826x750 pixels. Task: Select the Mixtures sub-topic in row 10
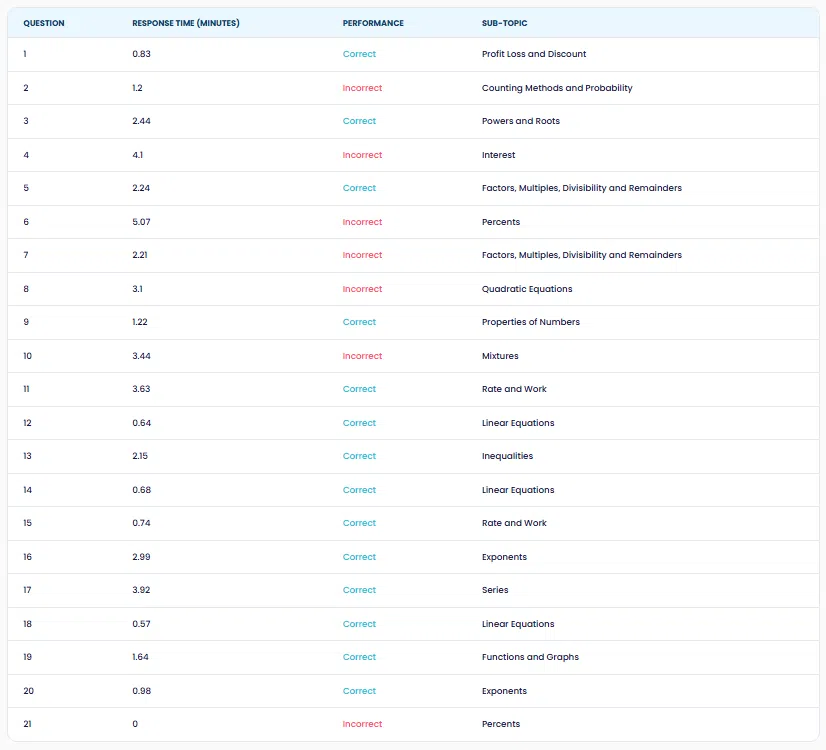(500, 356)
